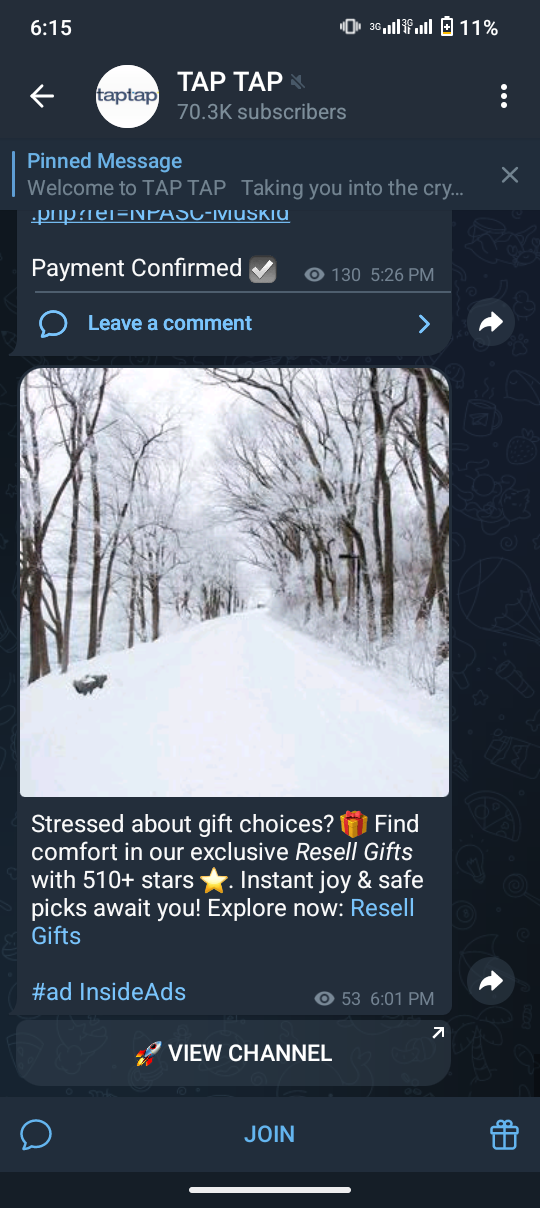Share the Payment Confirmed post
The height and width of the screenshot is (1208, 540).
tap(491, 322)
